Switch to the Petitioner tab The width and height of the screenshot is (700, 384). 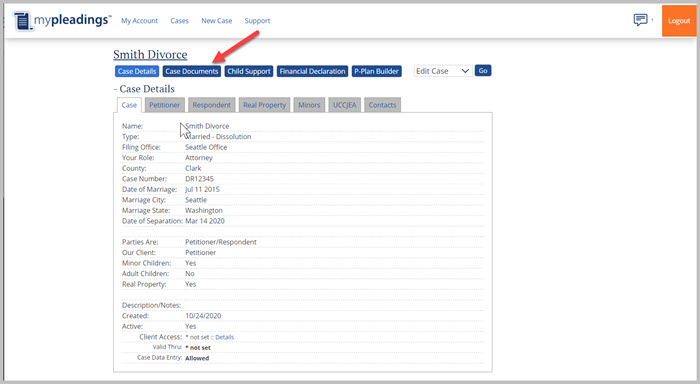pyautogui.click(x=164, y=105)
